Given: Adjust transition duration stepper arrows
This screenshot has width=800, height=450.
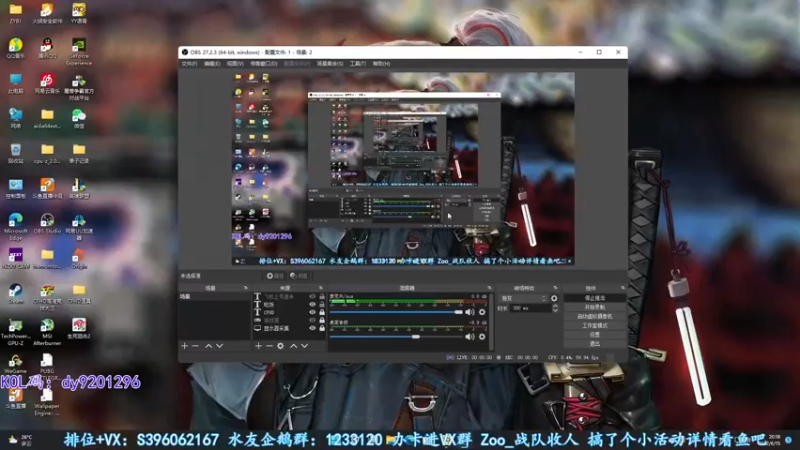Looking at the screenshot, I should tap(555, 308).
